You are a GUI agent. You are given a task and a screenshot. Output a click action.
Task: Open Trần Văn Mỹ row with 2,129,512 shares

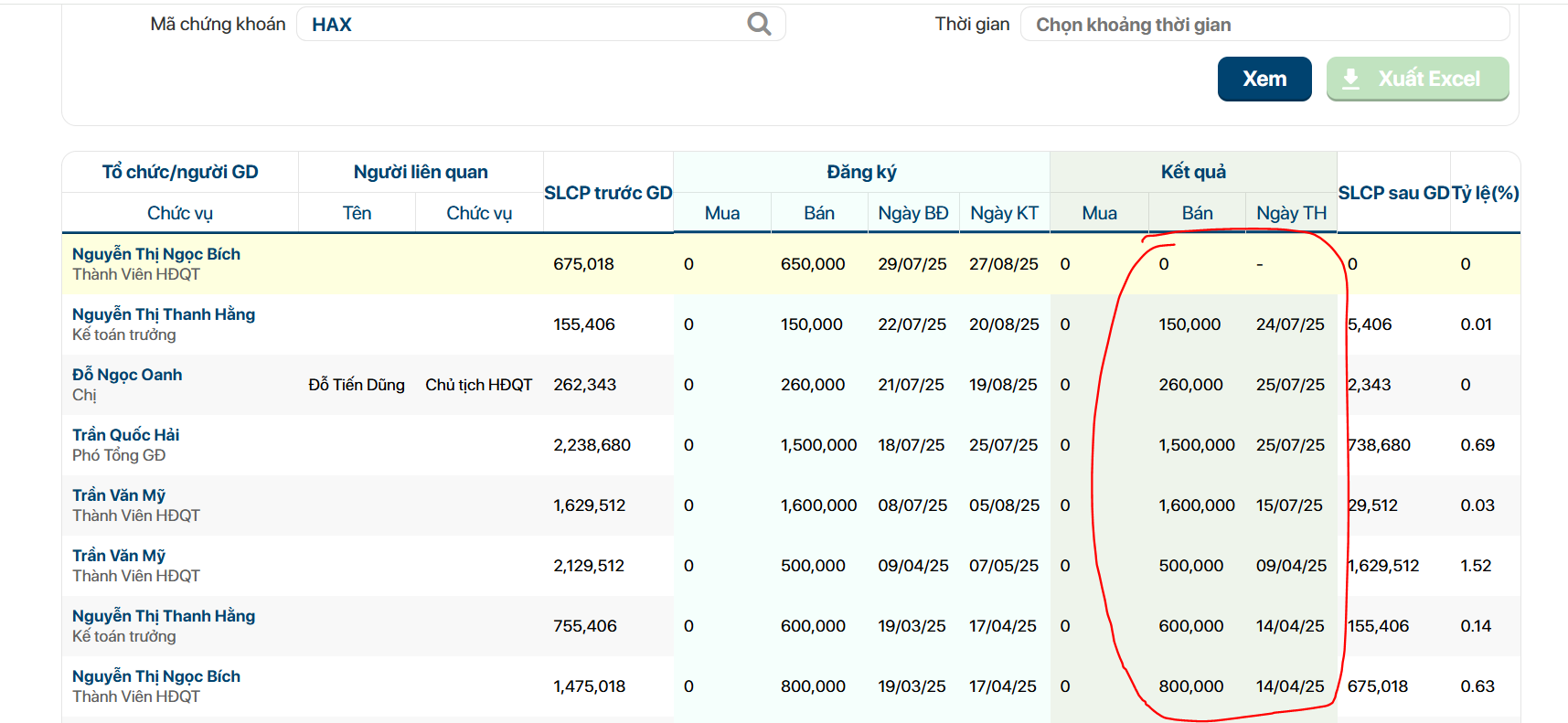pos(119,556)
